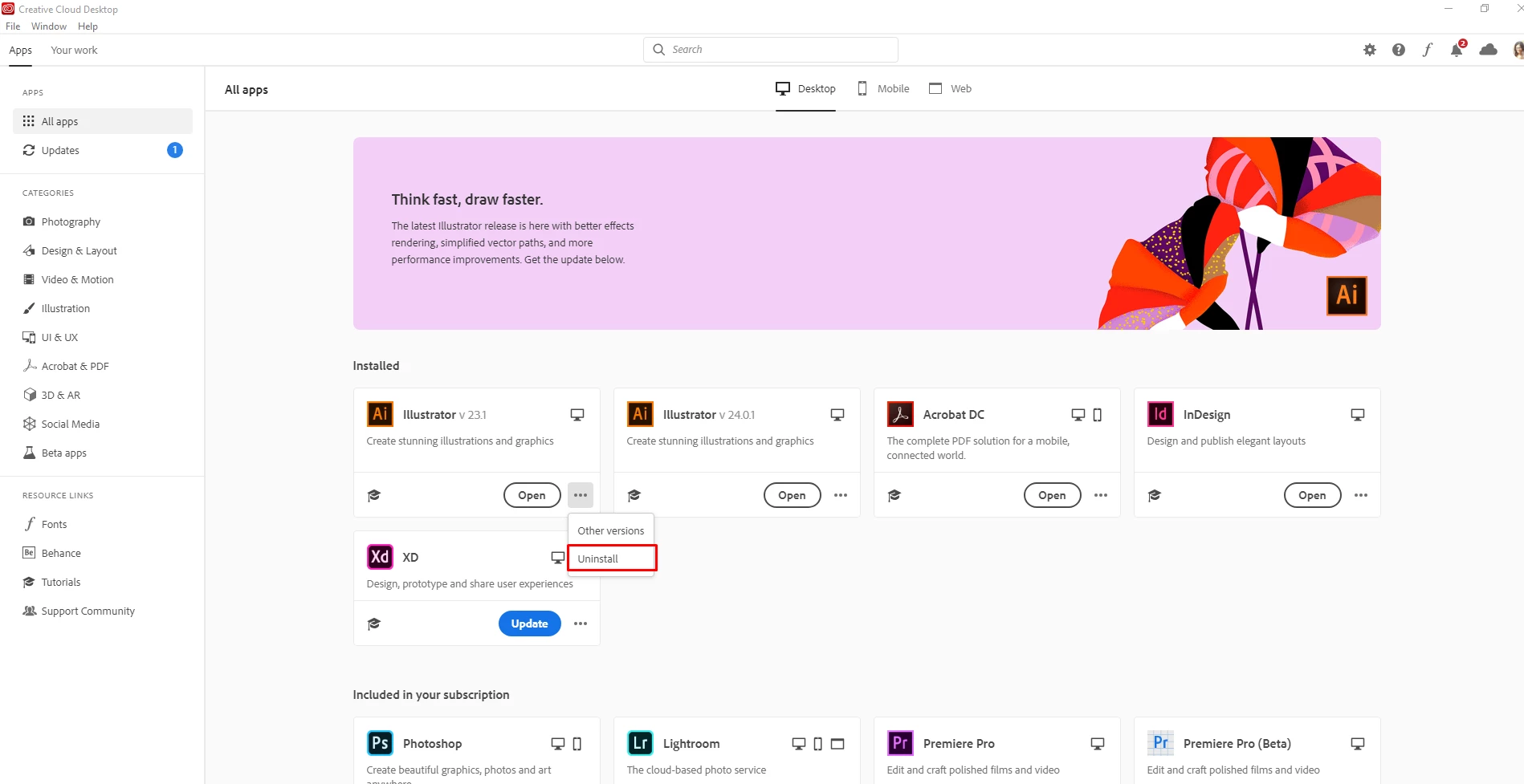Expand more options for Illustrator v 23.1
Image resolution: width=1524 pixels, height=784 pixels.
pos(581,495)
